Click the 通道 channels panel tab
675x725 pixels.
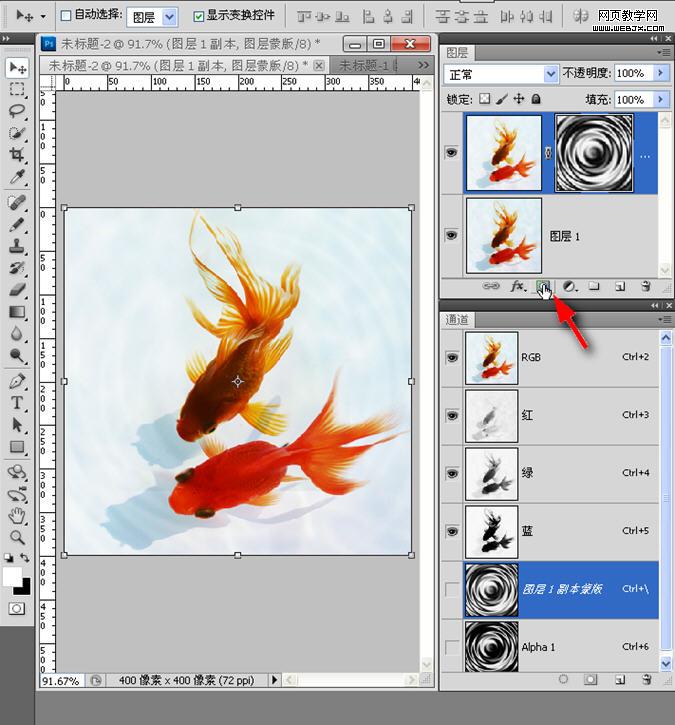point(457,319)
